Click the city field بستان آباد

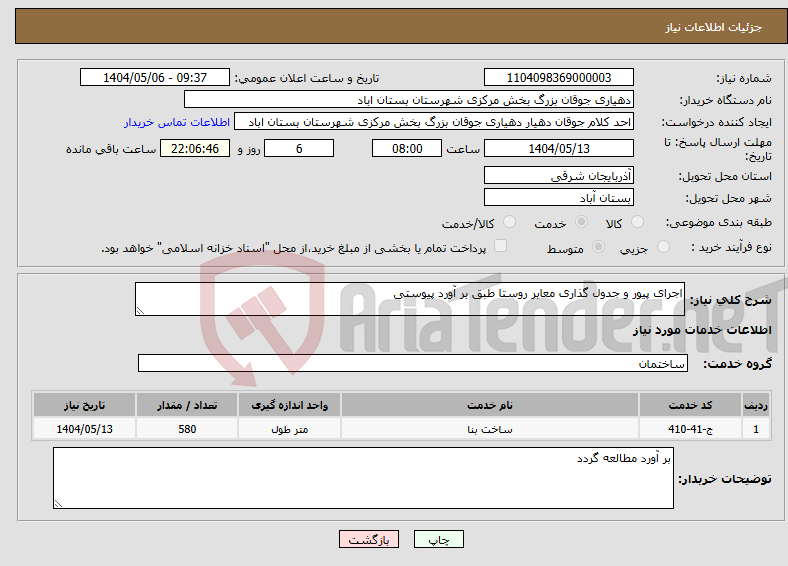coord(559,197)
